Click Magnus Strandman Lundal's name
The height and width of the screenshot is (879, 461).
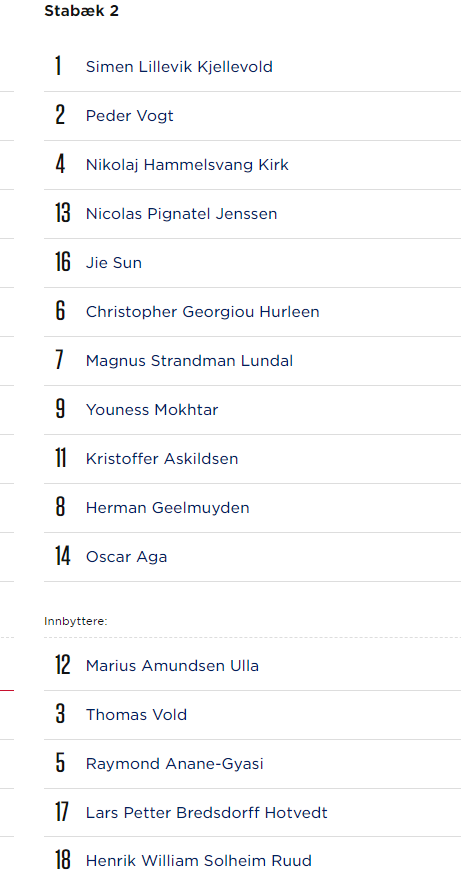click(x=189, y=360)
